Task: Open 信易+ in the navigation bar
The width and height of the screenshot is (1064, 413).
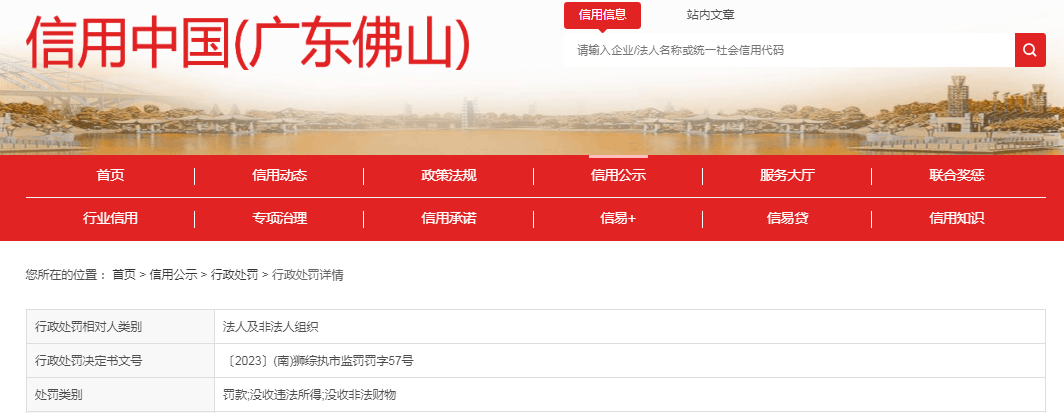Action: click(618, 218)
